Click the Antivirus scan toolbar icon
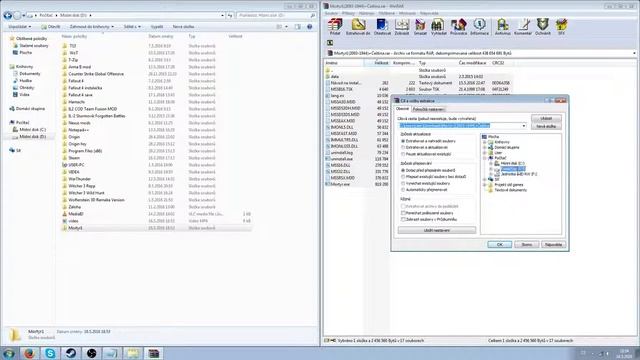 coord(502,27)
